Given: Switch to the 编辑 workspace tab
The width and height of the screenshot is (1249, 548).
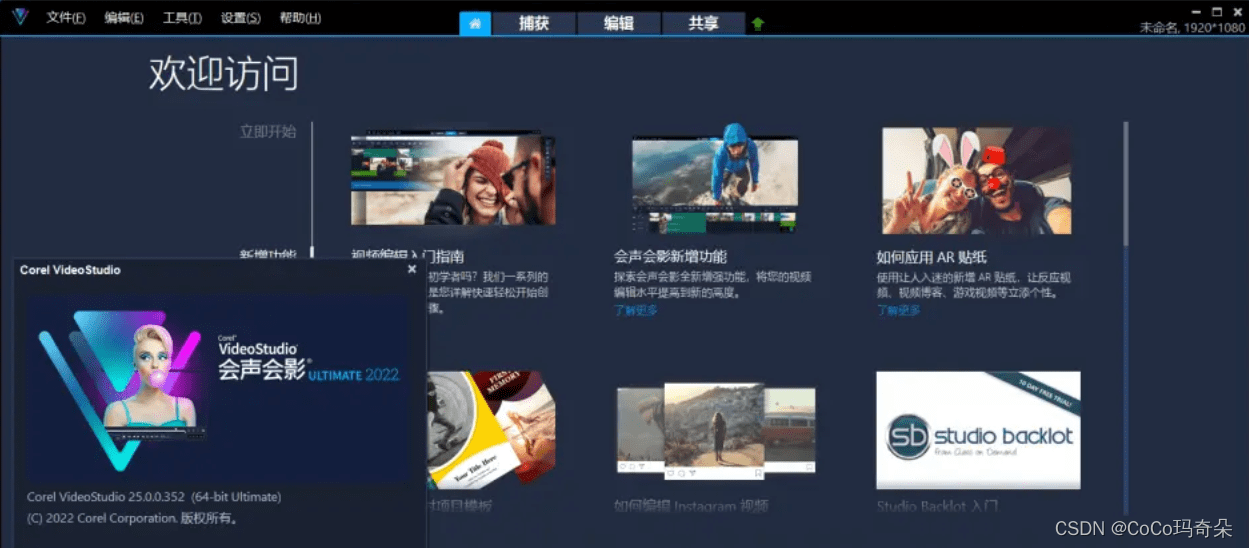Looking at the screenshot, I should (x=619, y=23).
